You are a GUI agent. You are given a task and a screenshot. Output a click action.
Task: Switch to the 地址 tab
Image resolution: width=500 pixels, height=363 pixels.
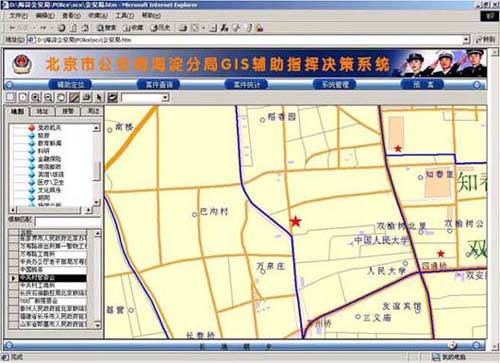[x=42, y=111]
